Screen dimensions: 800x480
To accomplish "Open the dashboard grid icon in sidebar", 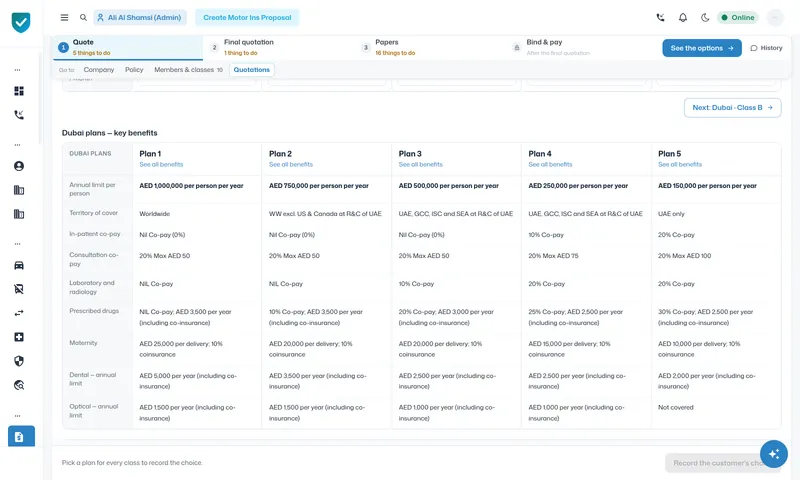I will pos(19,91).
